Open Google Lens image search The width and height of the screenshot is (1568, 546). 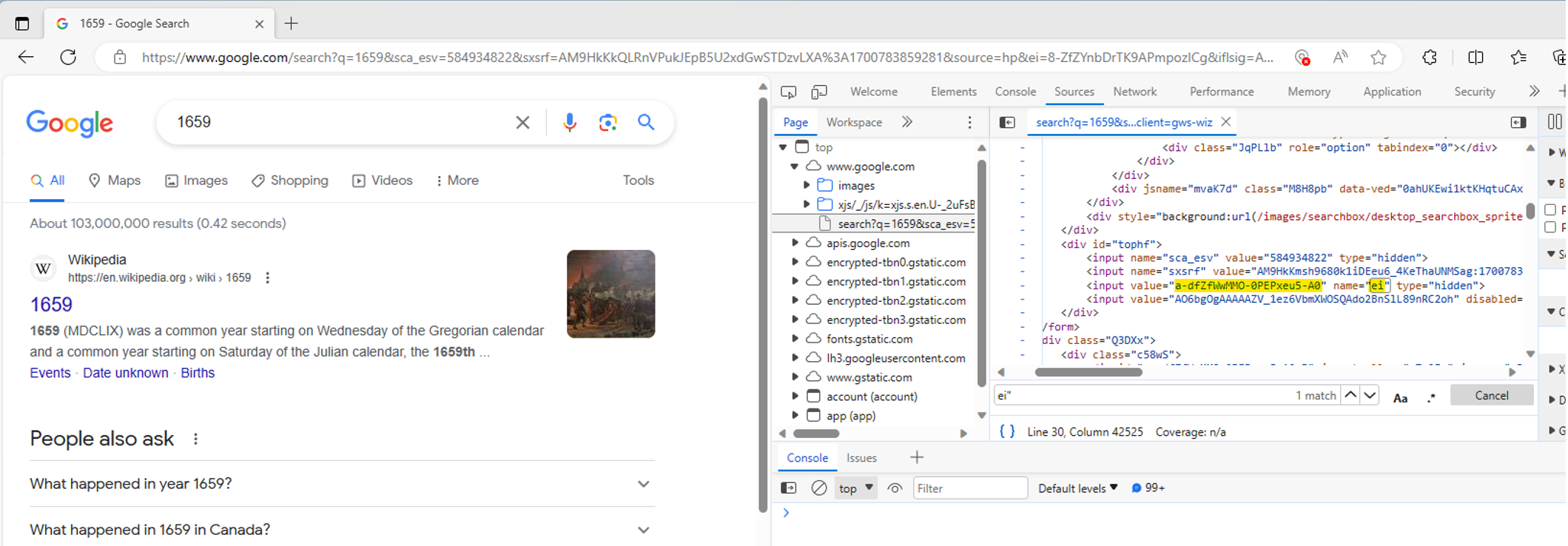tap(608, 122)
